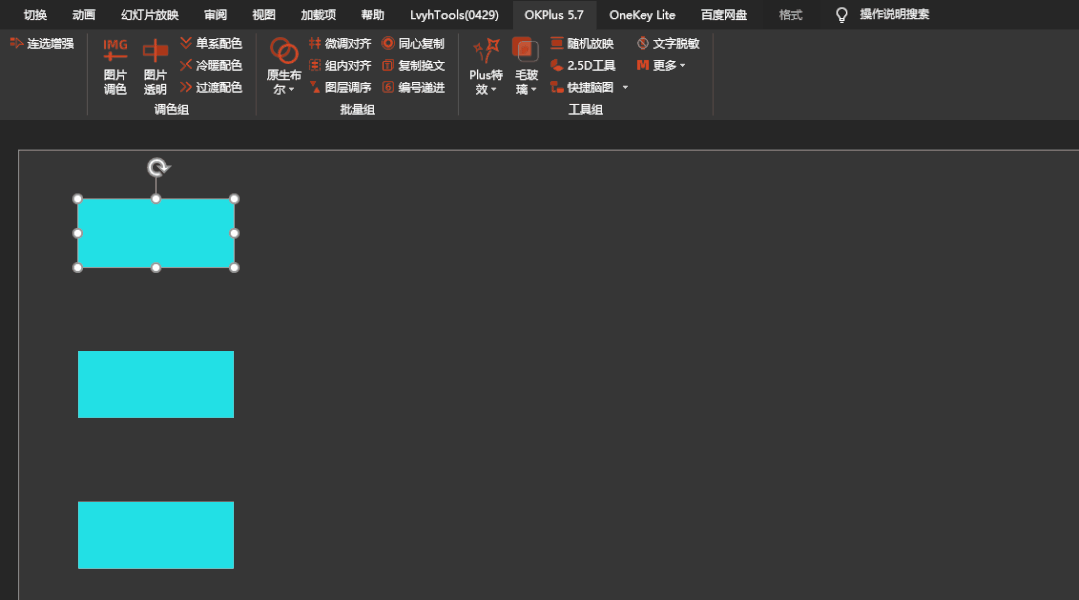Open the 快捷脑图 dropdown arrow

[x=626, y=87]
